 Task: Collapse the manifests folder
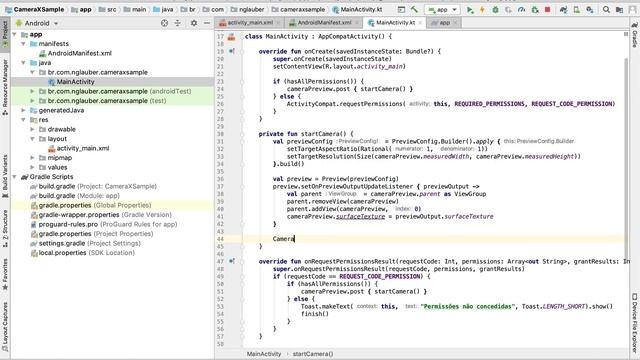(x=23, y=44)
